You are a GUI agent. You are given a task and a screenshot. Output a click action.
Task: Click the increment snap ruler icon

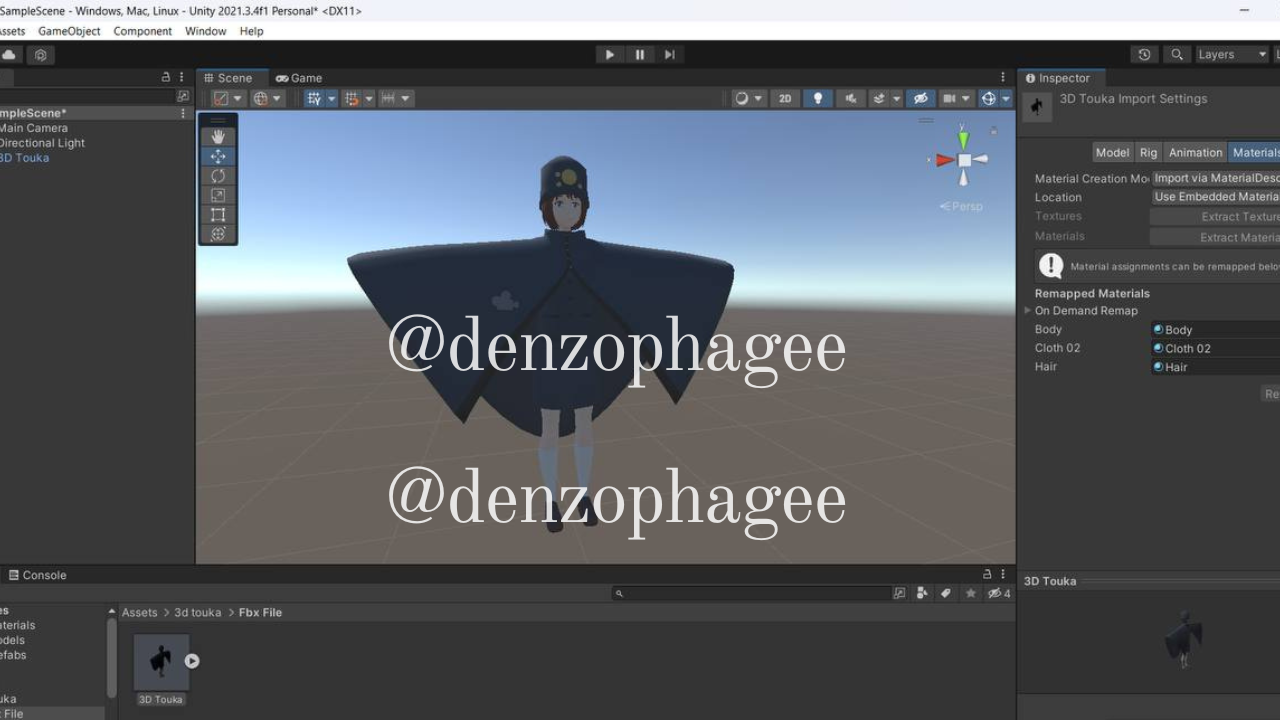389,98
